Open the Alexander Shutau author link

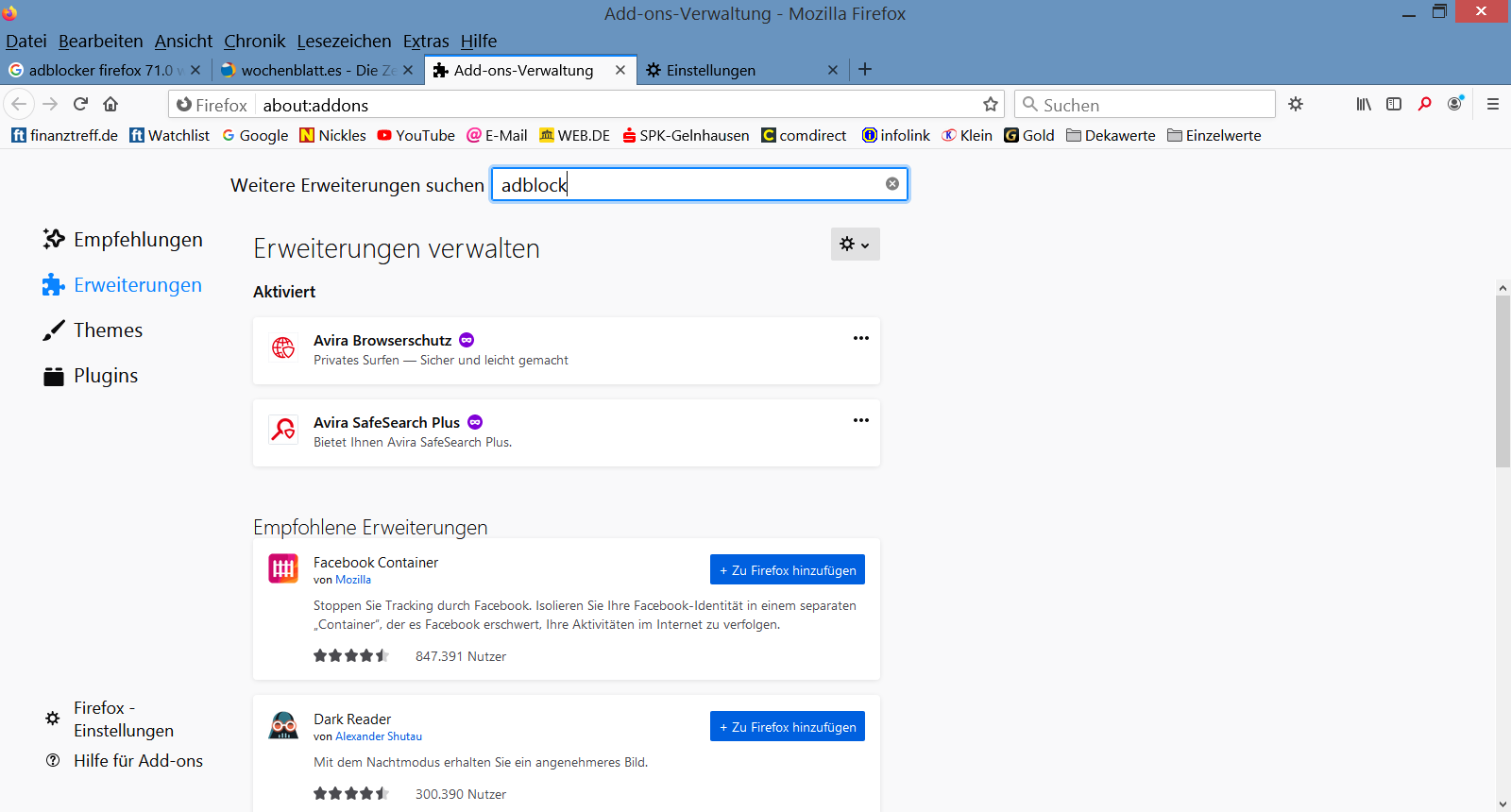pos(379,736)
